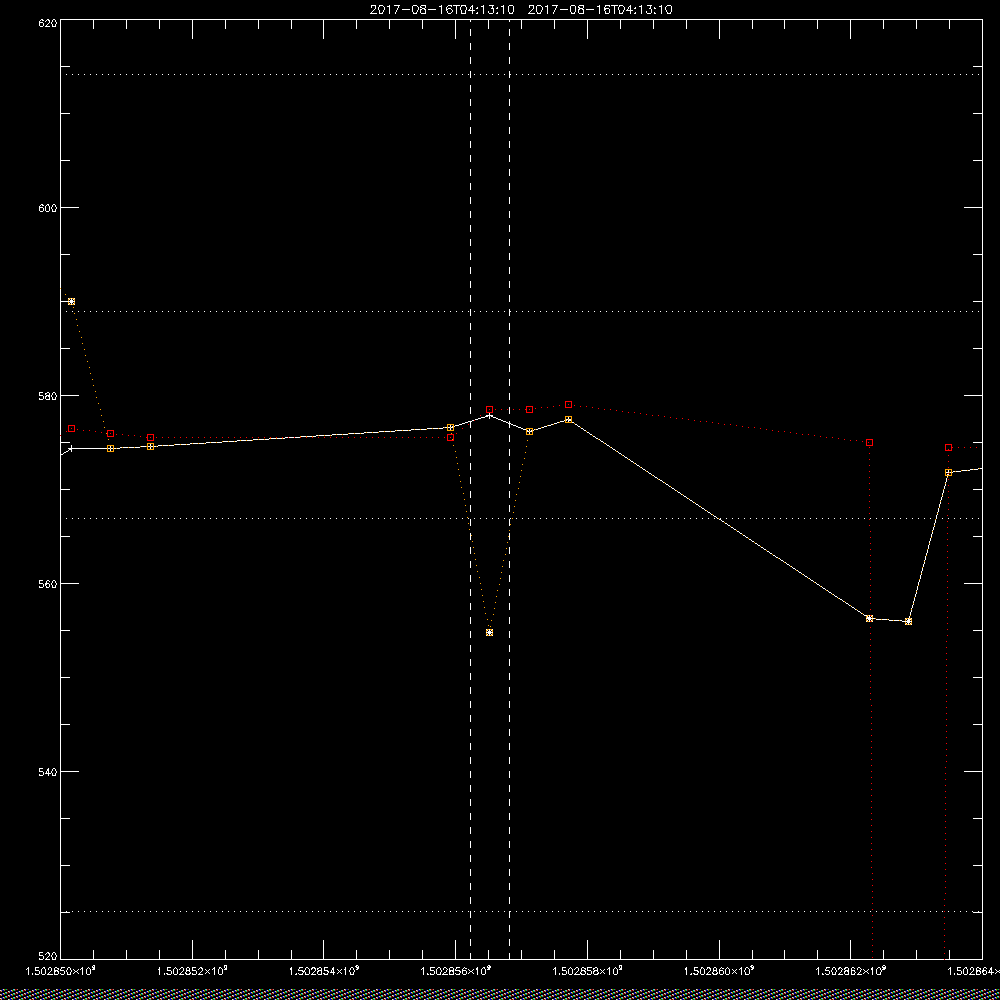This screenshot has width=1000, height=1000.
Task: Click the 520 label on the y-axis
Action: coord(48,957)
